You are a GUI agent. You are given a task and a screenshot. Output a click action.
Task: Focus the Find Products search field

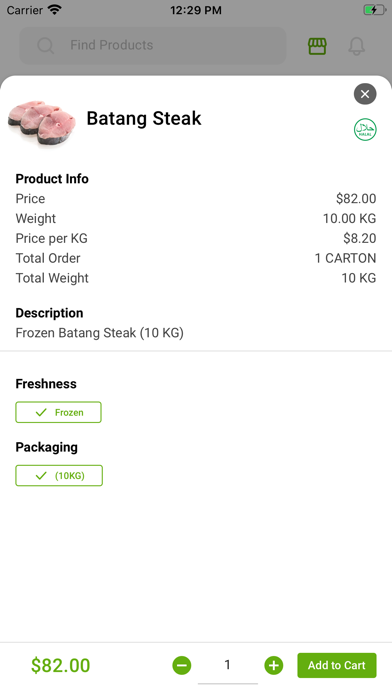153,45
